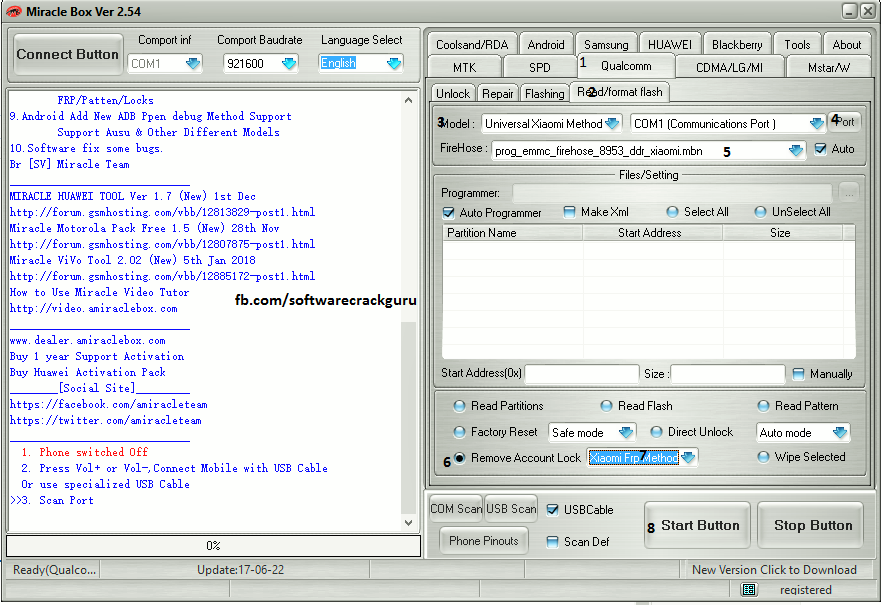Toggle the Auto Programmer checkbox
Screen dimensions: 881x605
click(448, 212)
